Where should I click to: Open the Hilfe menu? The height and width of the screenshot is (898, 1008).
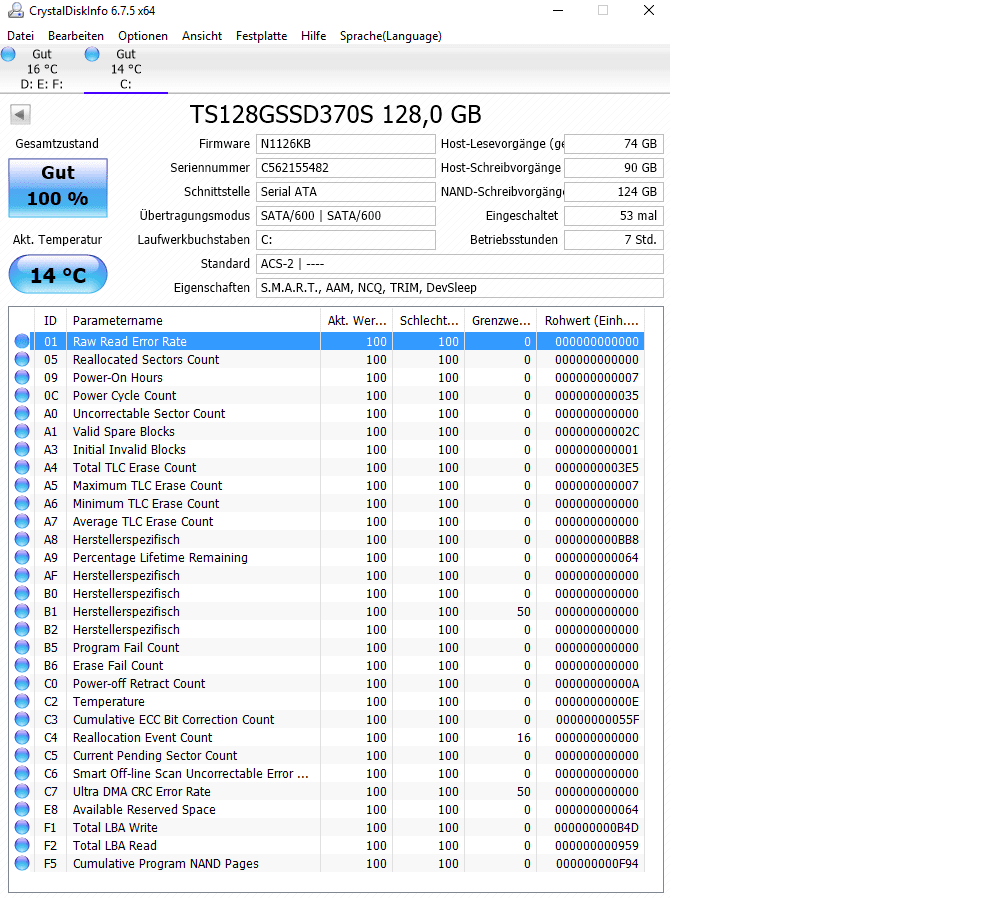(x=313, y=36)
